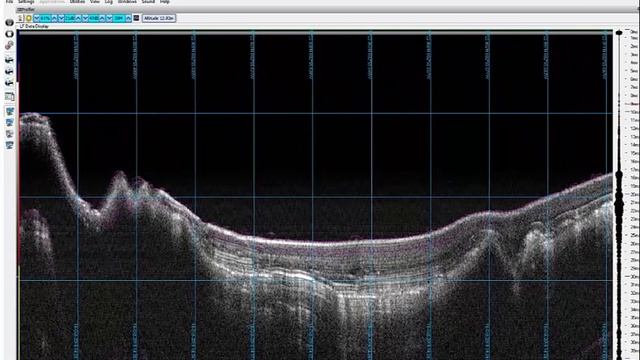640x360 pixels.
Task: Increase the first cyan toolbar value
Action: click(54, 18)
